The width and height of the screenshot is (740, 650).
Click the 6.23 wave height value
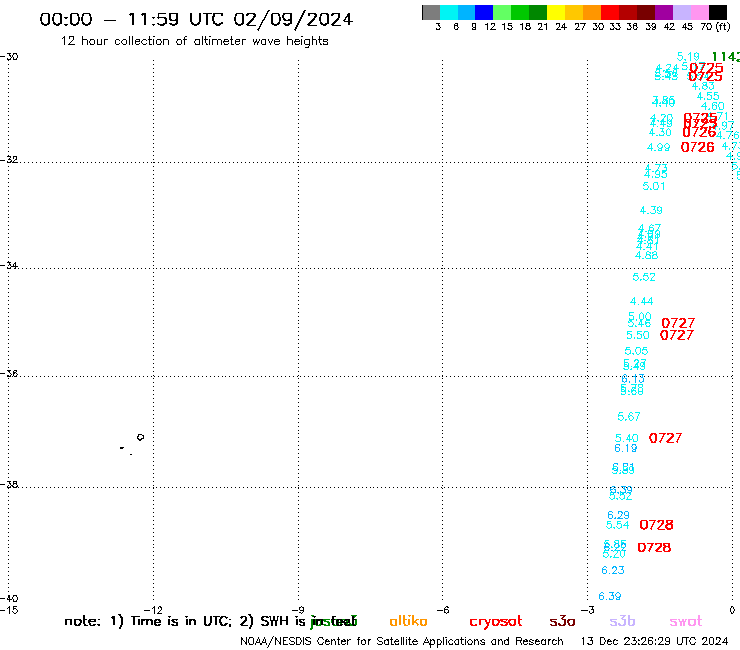tap(613, 570)
